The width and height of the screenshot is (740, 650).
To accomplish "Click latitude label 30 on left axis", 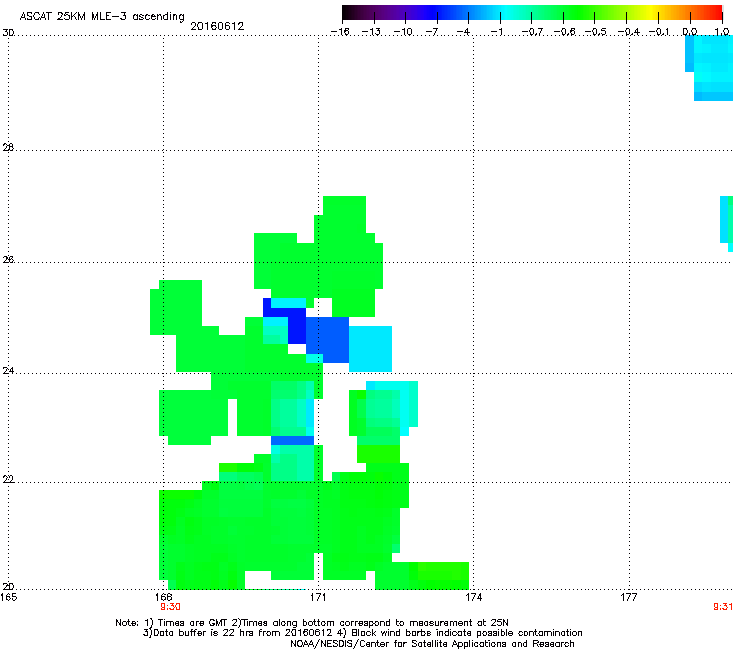I will [x=8, y=33].
